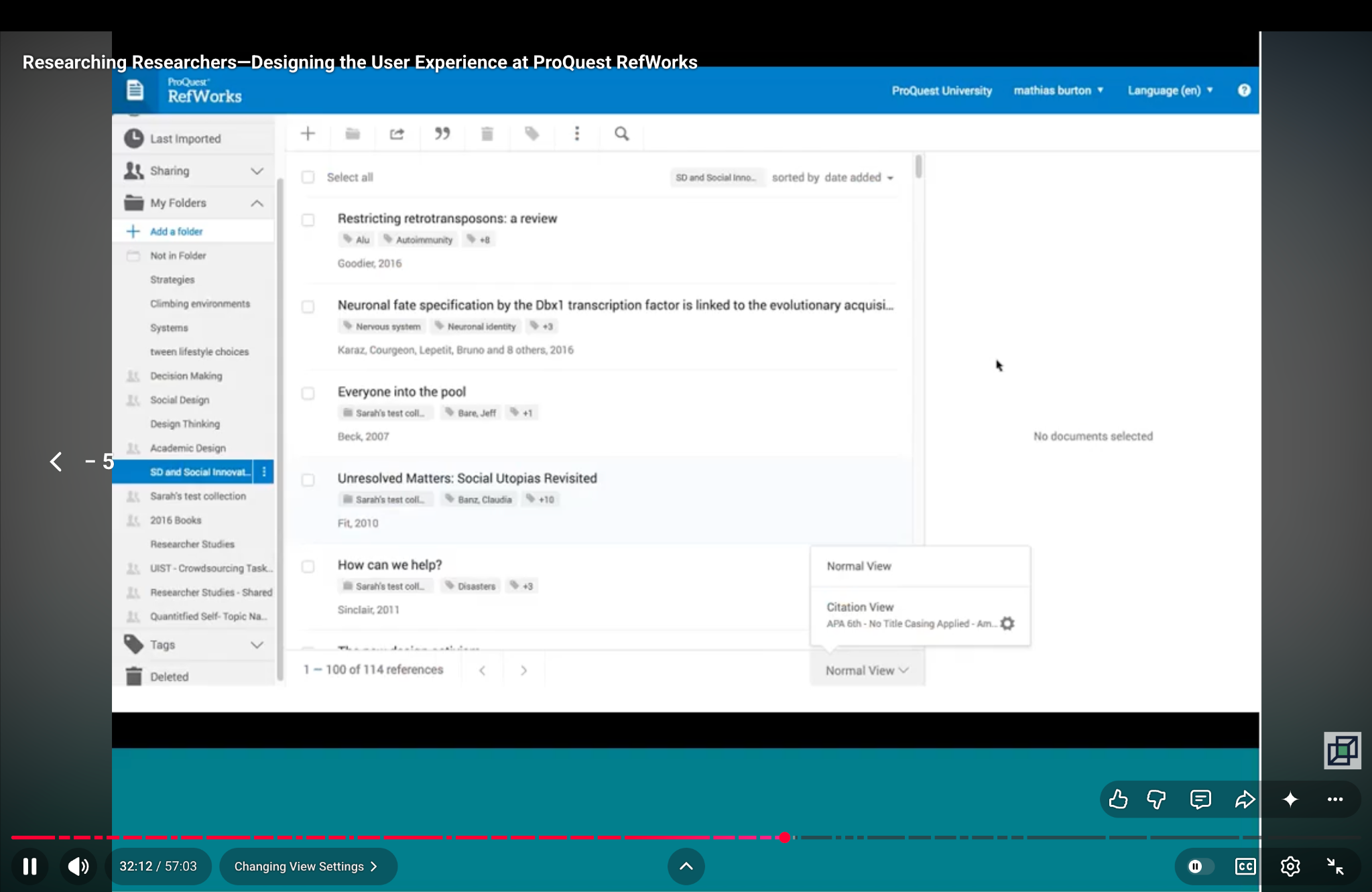
Task: Open ProQuest University link
Action: [x=941, y=90]
